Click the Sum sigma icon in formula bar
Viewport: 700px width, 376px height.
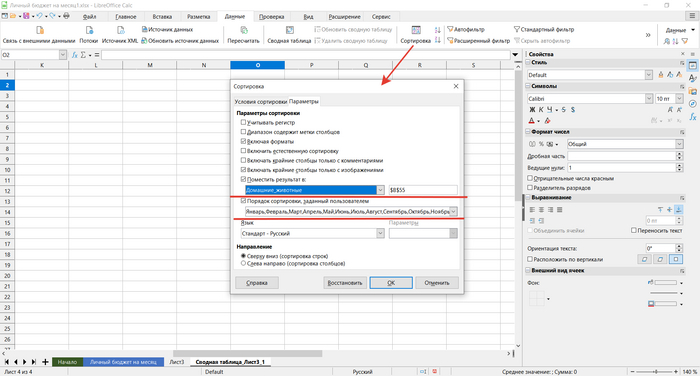(83, 55)
